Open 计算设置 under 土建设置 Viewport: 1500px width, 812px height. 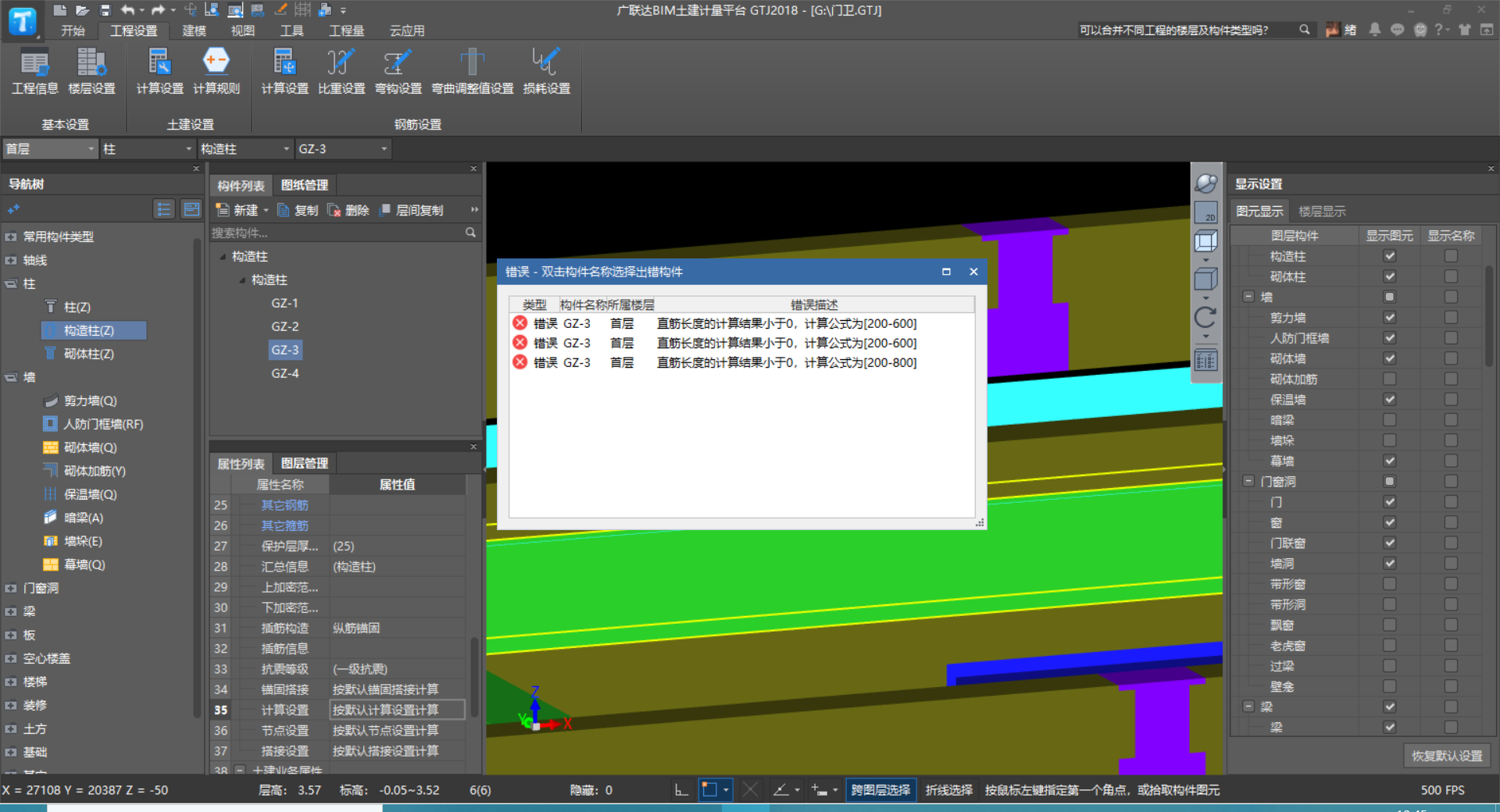[159, 71]
